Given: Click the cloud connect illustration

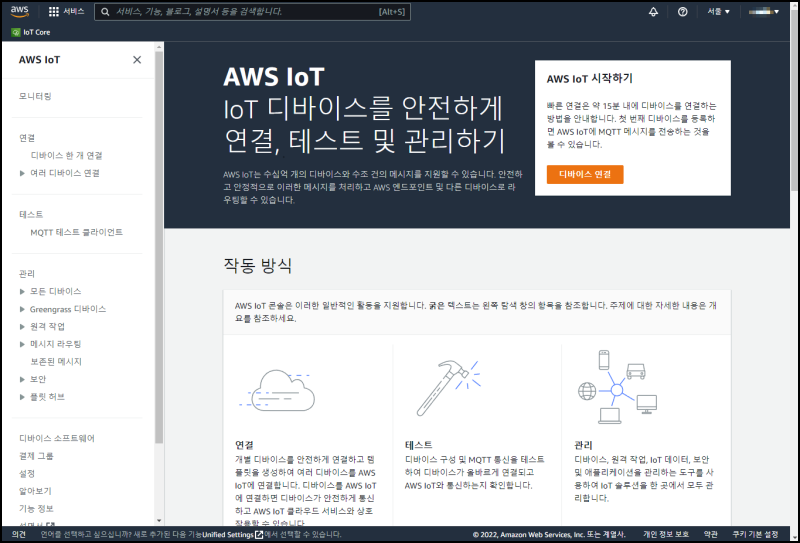Looking at the screenshot, I should 278,390.
